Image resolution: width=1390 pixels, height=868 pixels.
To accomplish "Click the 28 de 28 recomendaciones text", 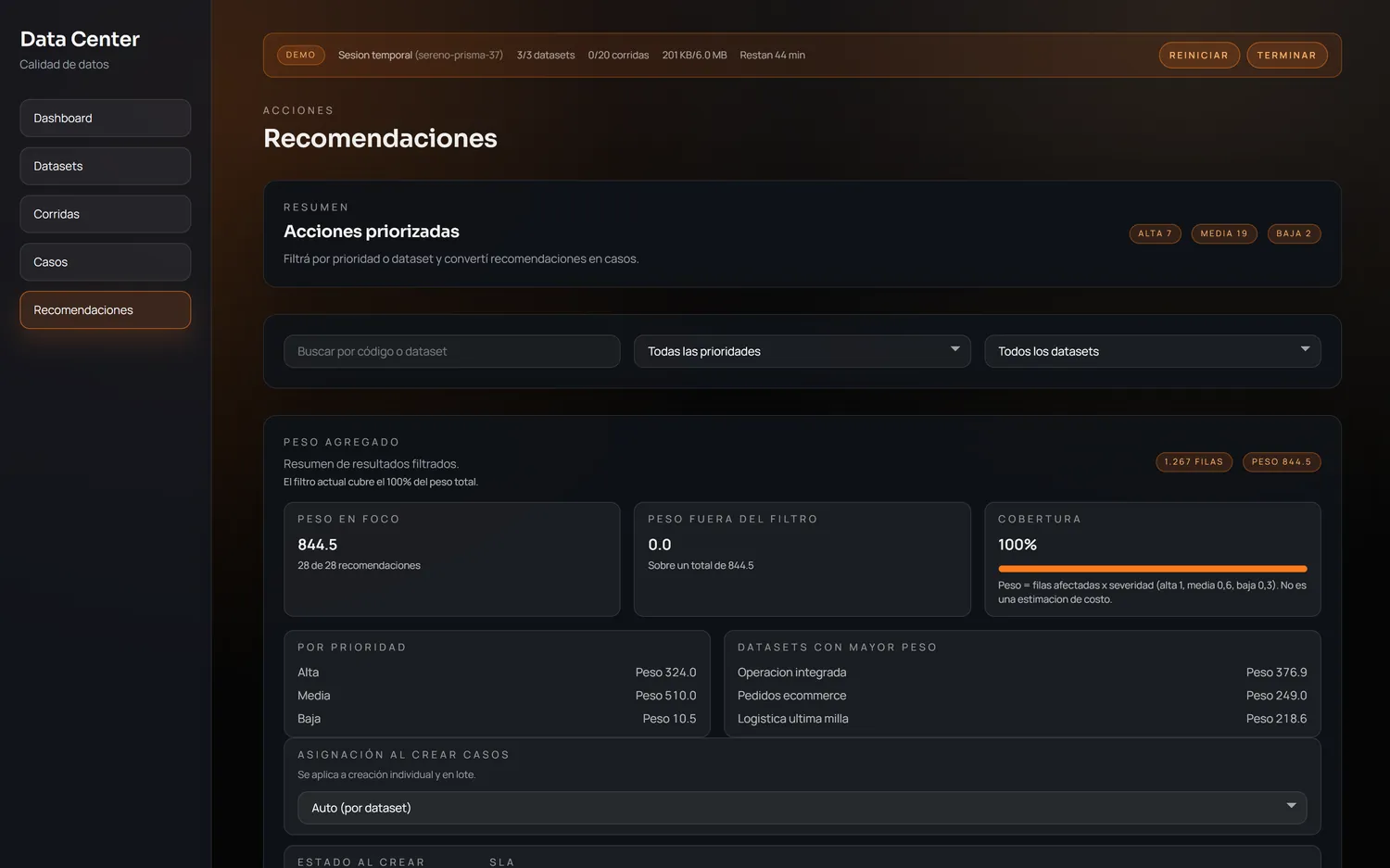I will pos(359,565).
